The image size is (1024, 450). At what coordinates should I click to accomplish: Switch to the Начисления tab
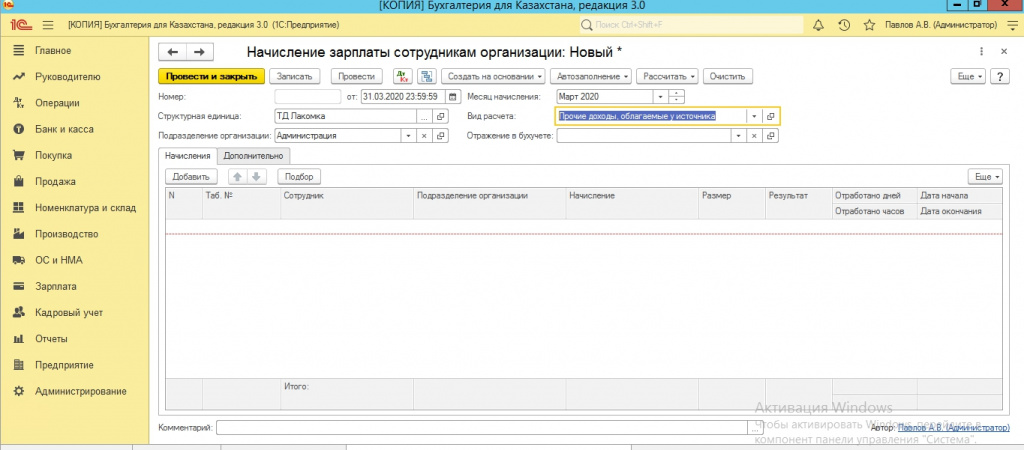tap(187, 156)
